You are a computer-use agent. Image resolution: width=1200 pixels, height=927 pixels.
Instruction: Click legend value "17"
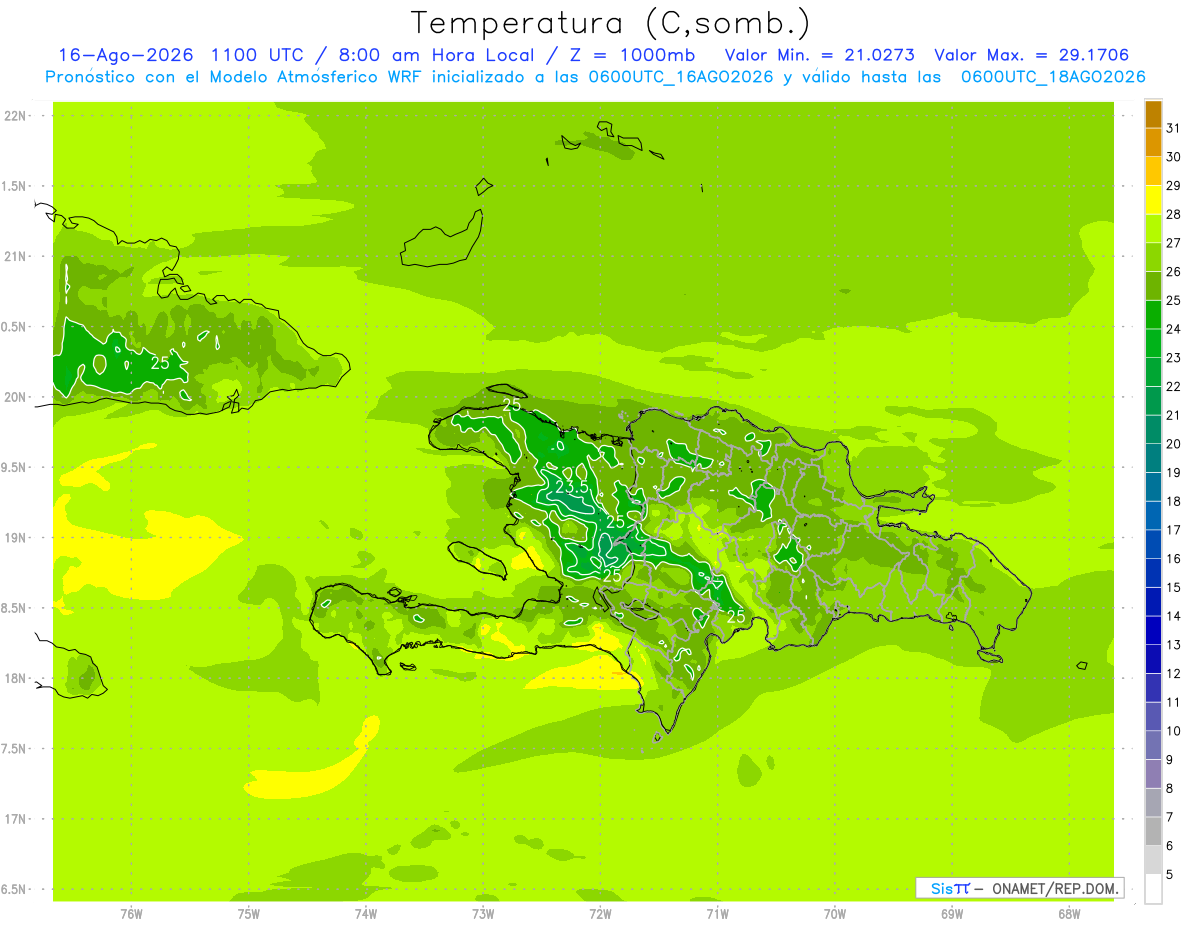pyautogui.click(x=1173, y=530)
